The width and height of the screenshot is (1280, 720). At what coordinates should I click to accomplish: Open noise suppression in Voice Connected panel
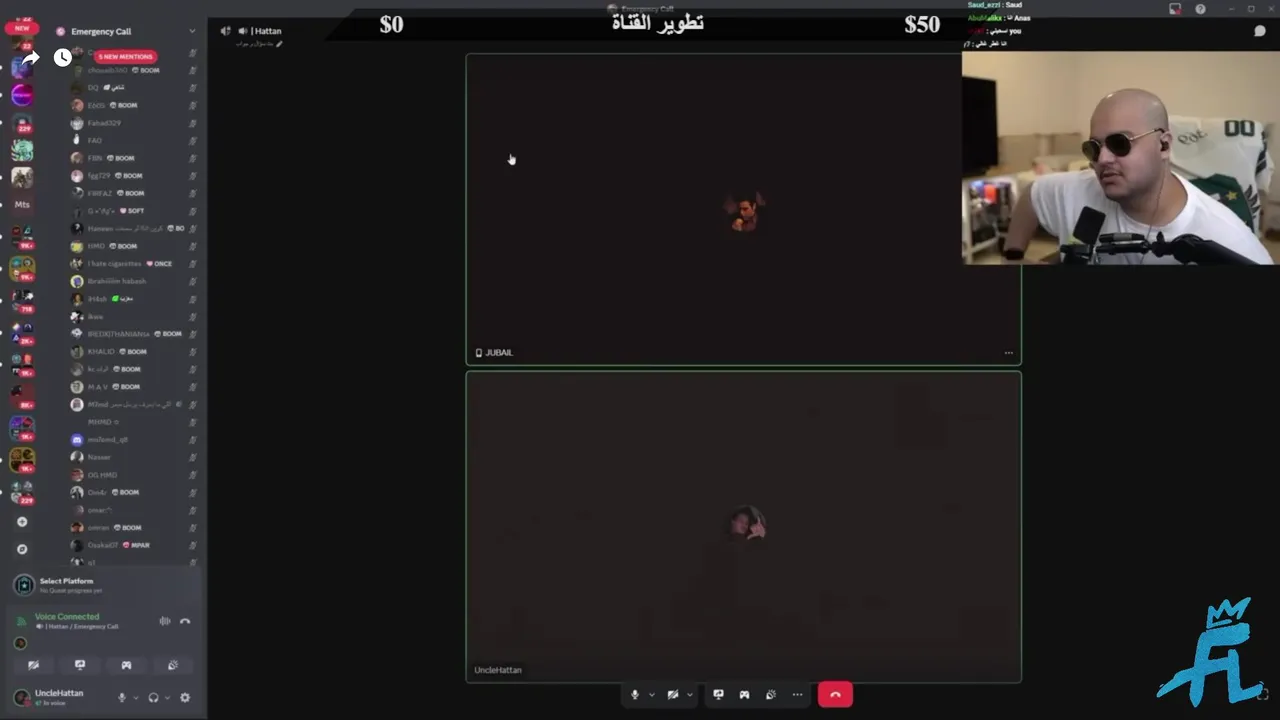click(165, 621)
